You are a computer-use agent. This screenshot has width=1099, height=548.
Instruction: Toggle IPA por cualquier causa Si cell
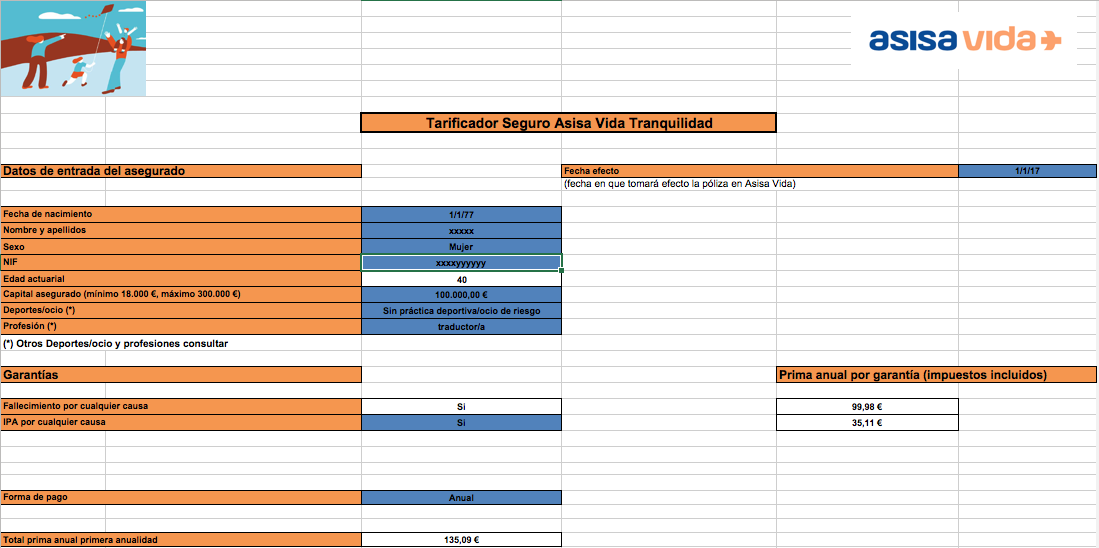coord(461,423)
